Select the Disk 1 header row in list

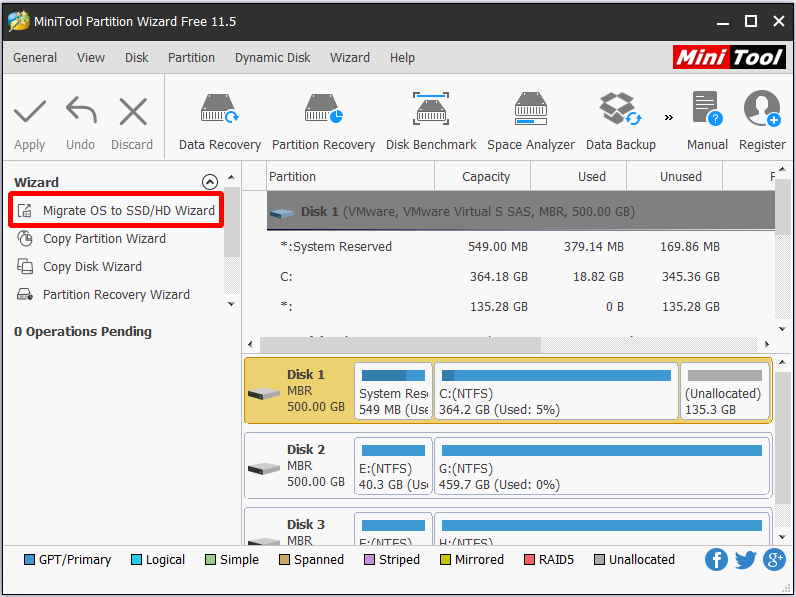tap(521, 211)
